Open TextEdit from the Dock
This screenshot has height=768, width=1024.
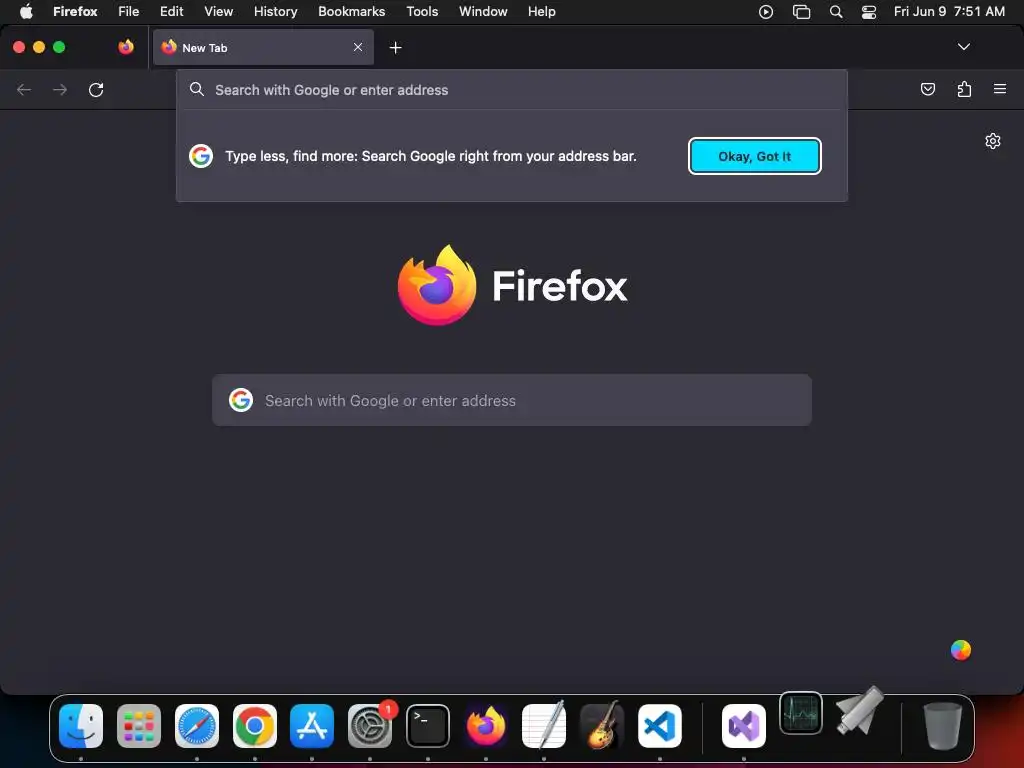(x=544, y=726)
